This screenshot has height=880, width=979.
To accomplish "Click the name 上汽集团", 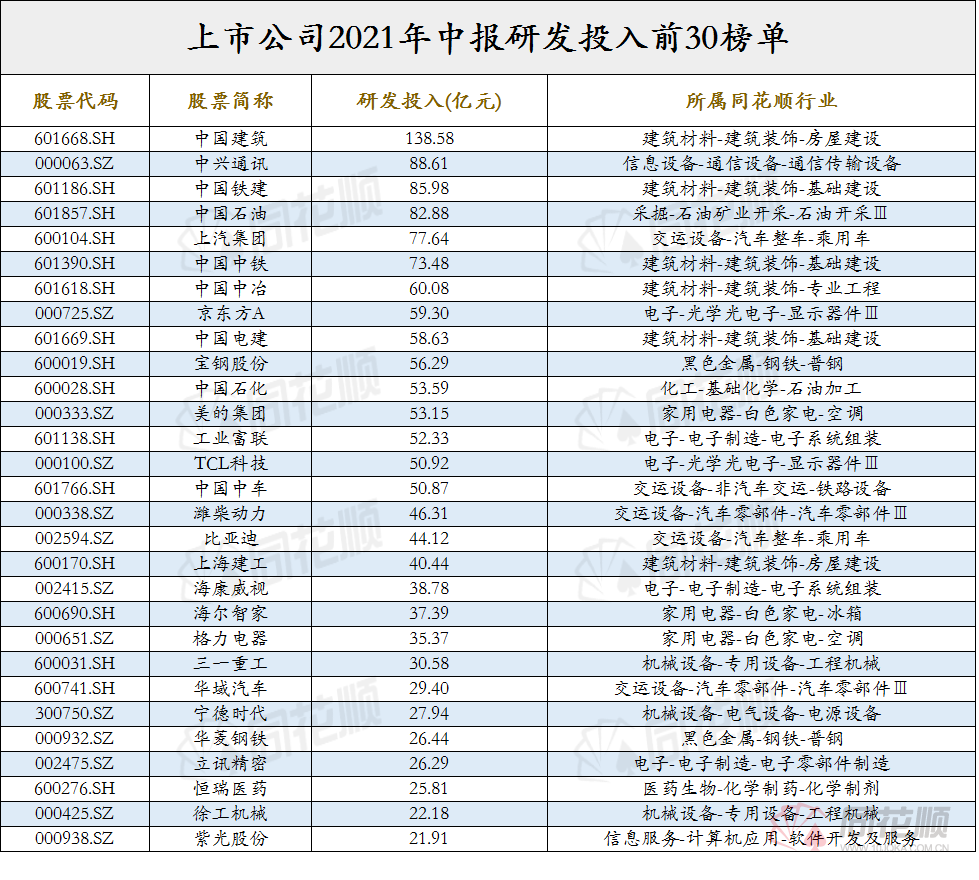I will click(230, 239).
